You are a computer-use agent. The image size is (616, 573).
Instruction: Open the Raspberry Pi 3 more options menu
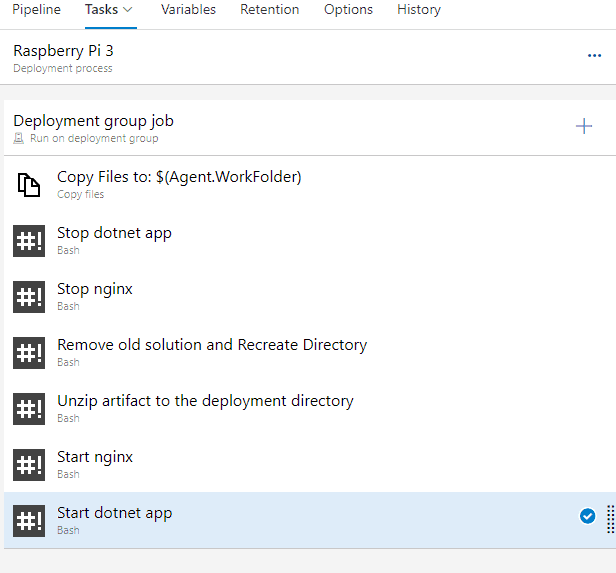(594, 55)
